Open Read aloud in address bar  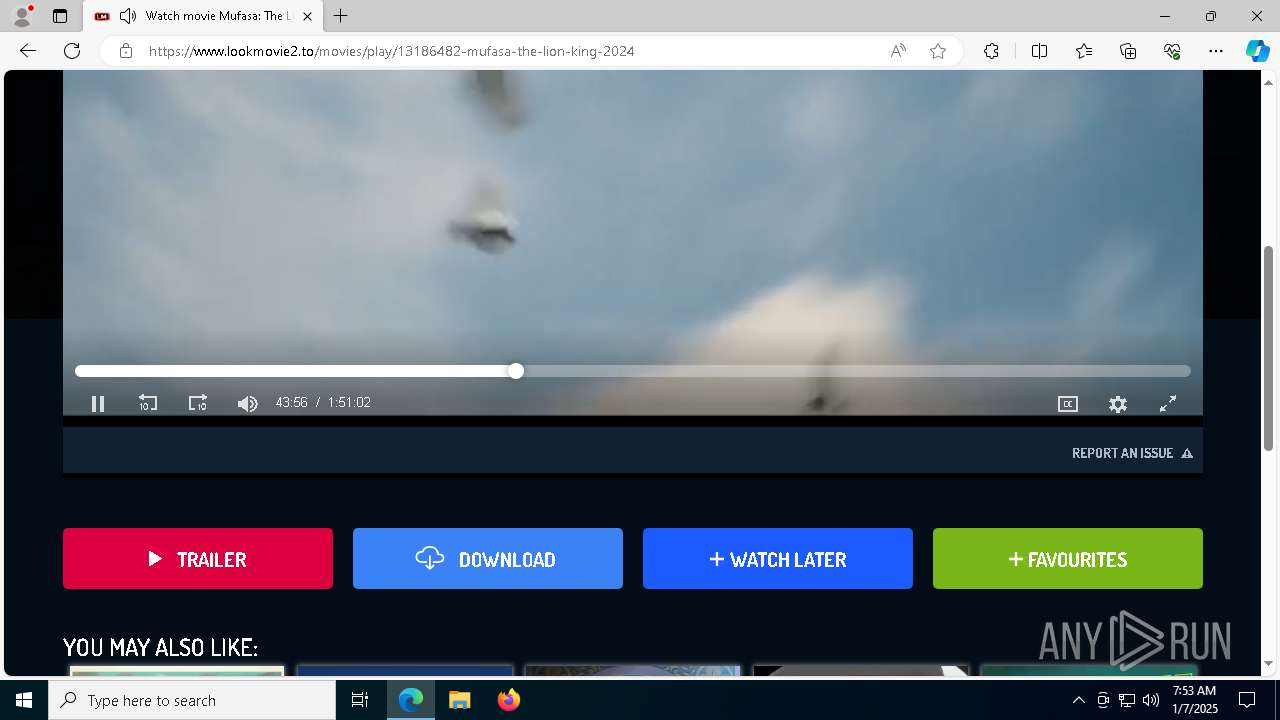[898, 51]
